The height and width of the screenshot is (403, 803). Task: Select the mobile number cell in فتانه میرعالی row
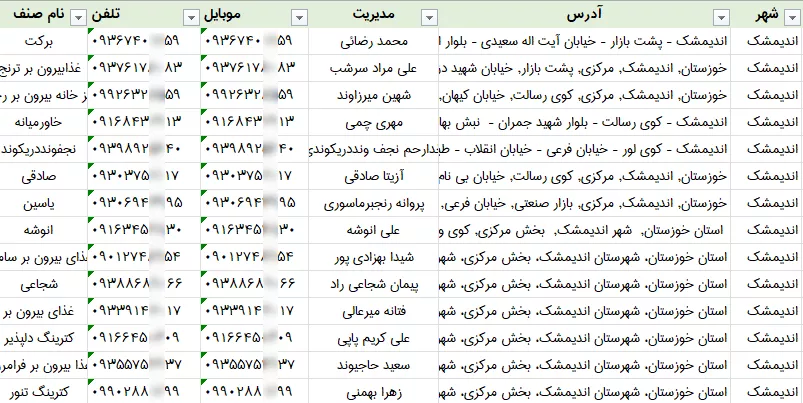point(255,311)
